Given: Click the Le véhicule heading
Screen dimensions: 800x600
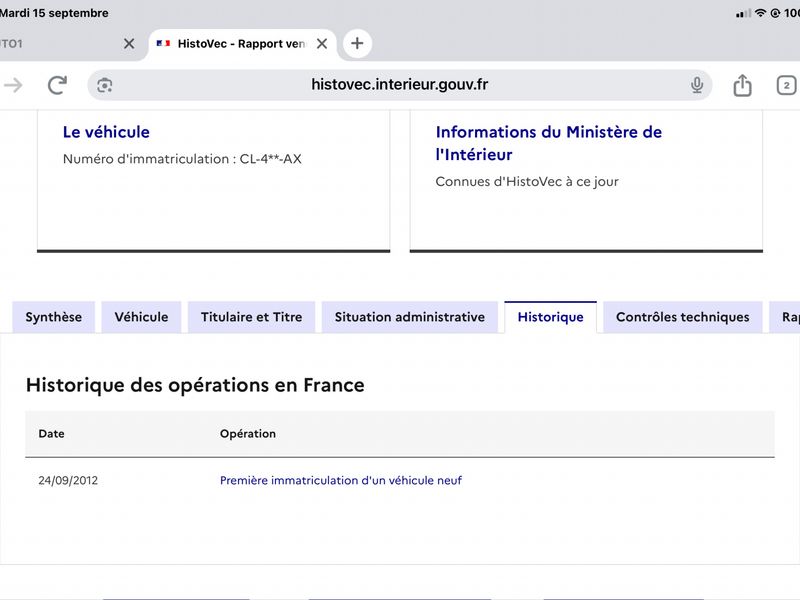Looking at the screenshot, I should point(106,132).
